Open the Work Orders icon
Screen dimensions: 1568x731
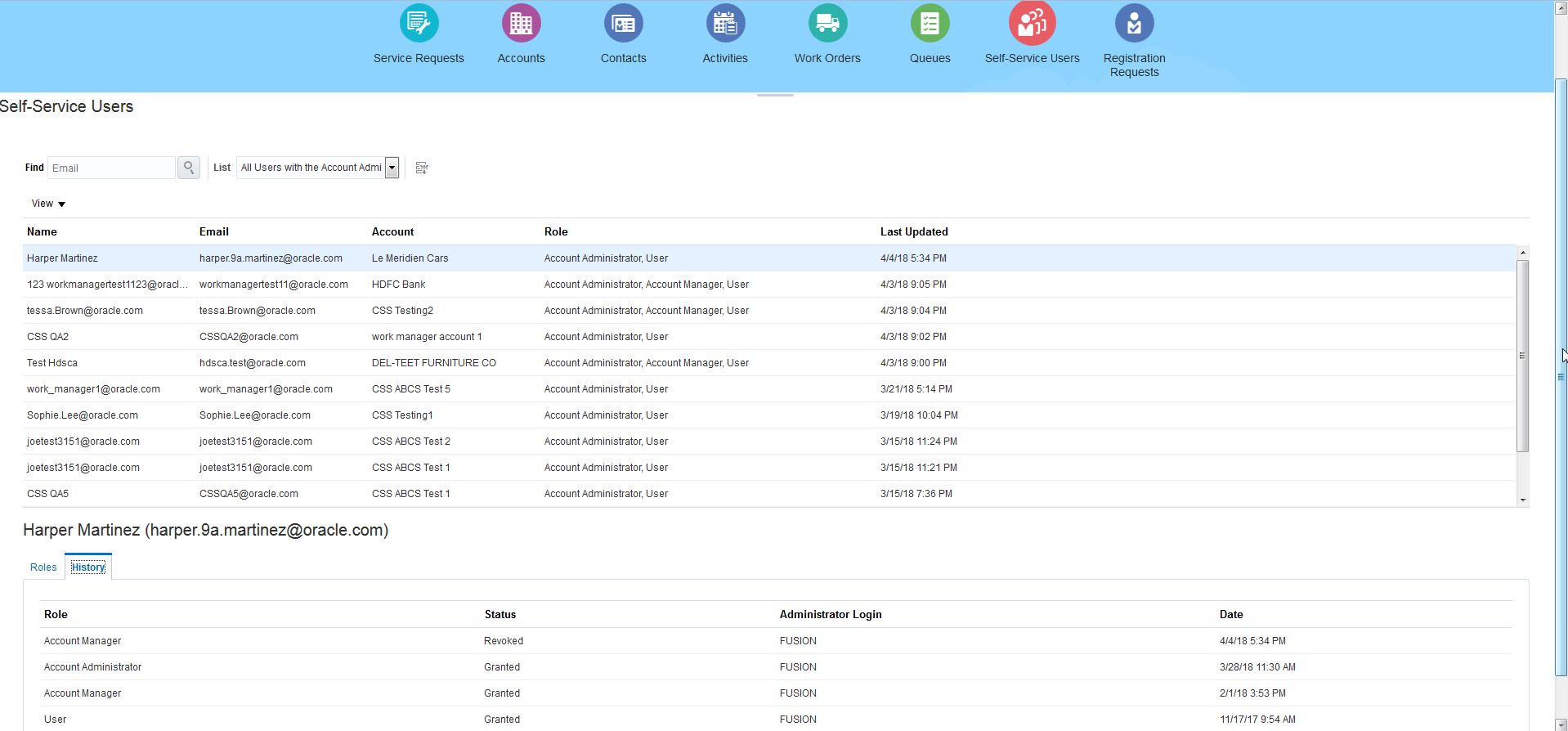click(827, 24)
